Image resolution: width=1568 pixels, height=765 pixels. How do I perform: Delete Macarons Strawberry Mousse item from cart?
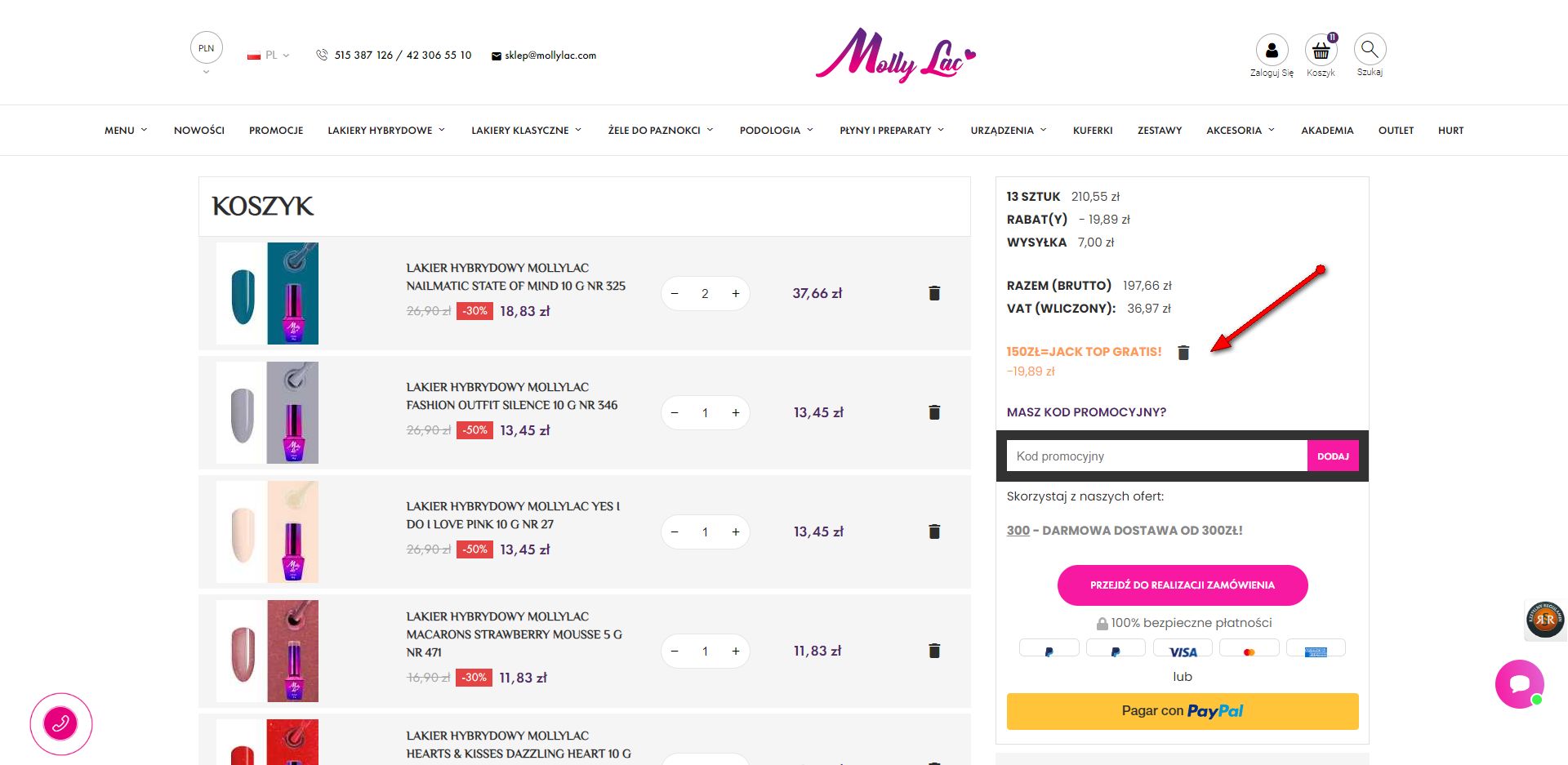pos(934,651)
